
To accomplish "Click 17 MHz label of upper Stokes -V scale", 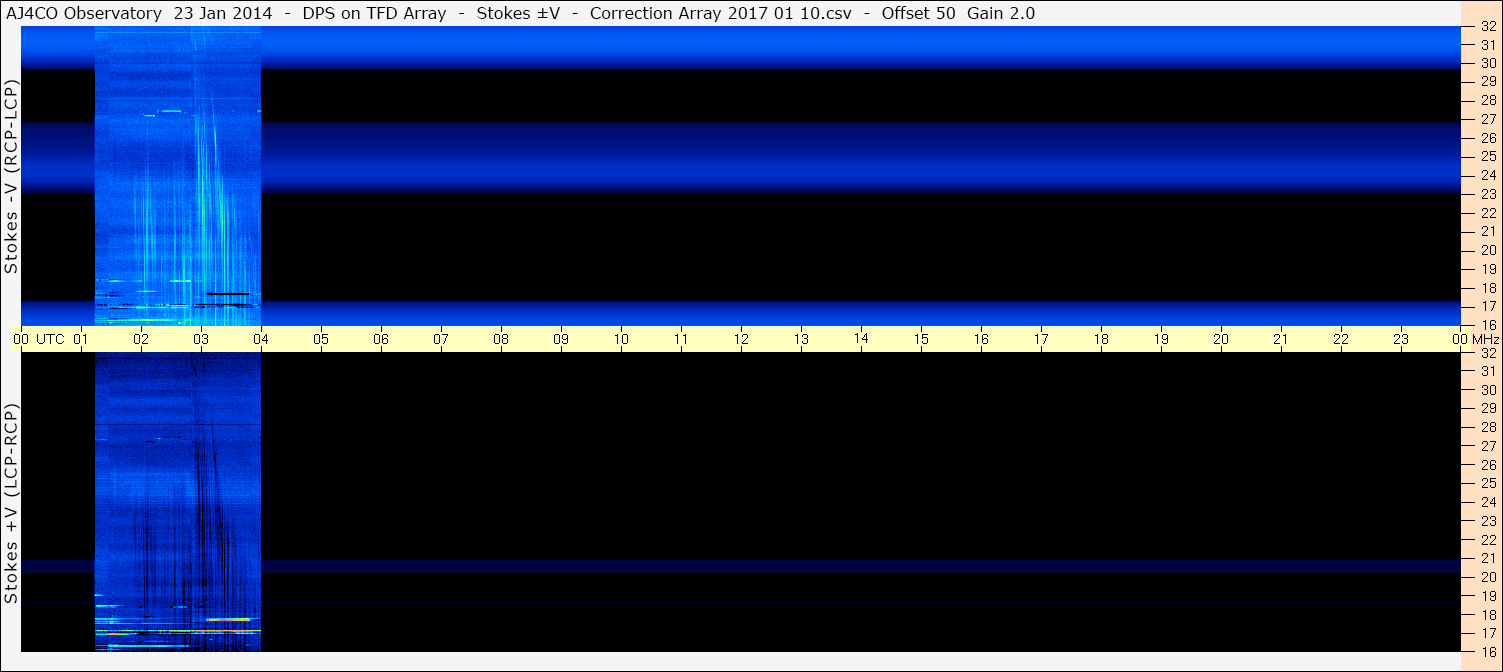I will [x=1487, y=306].
